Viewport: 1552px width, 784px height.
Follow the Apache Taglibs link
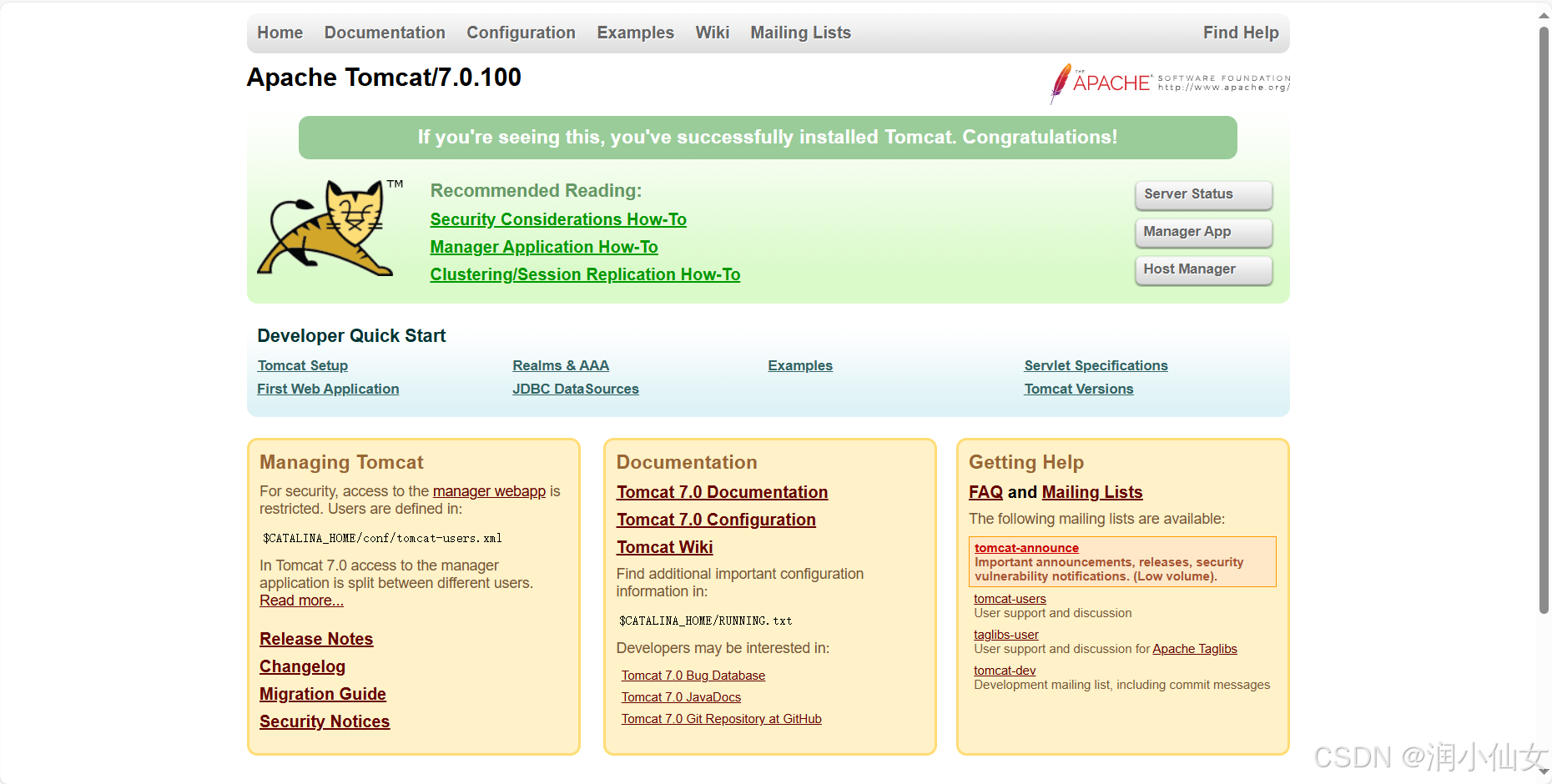coord(1195,649)
